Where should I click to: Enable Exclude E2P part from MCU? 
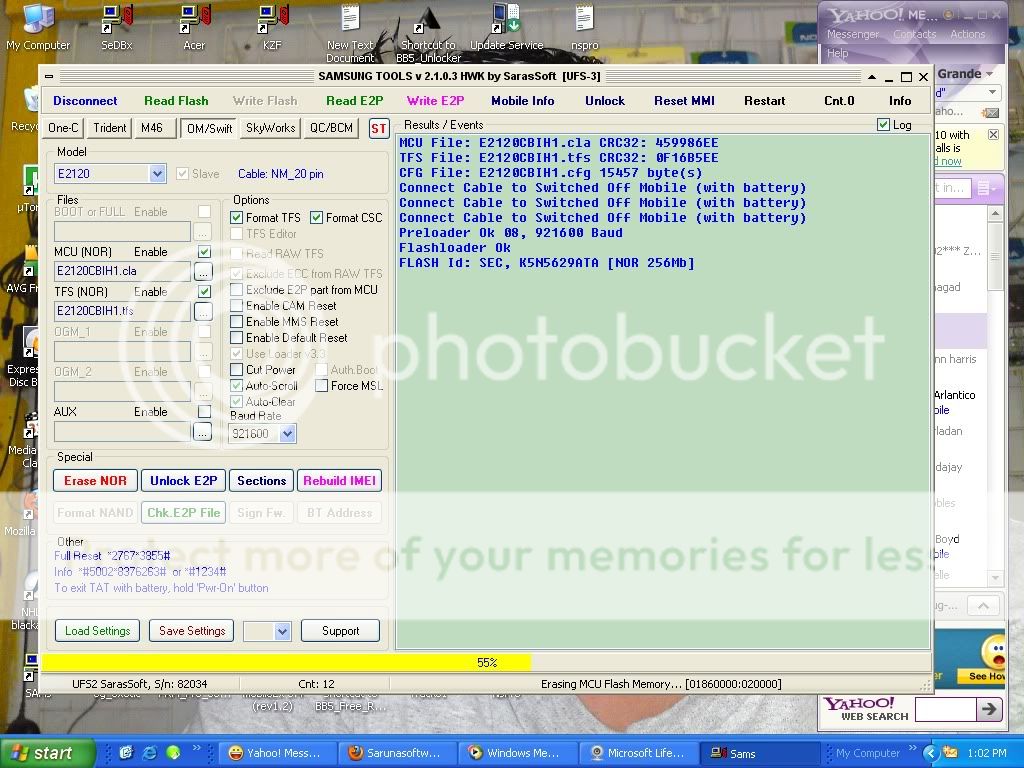tap(236, 289)
